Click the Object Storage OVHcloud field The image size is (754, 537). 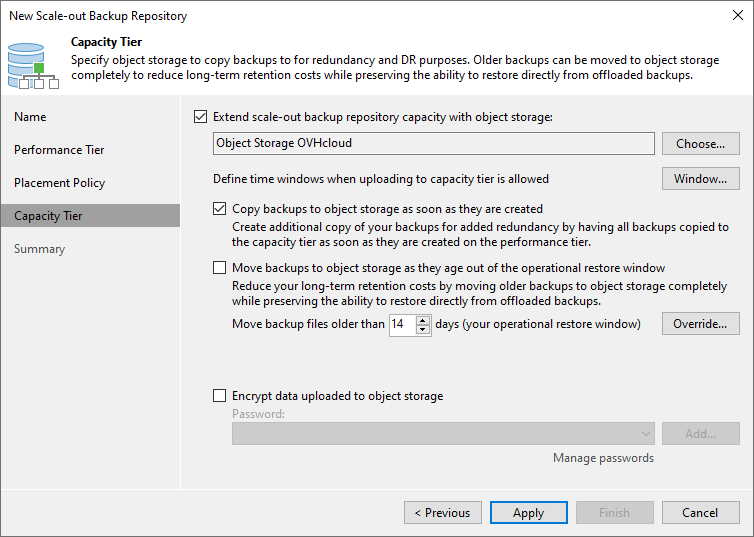pyautogui.click(x=433, y=143)
